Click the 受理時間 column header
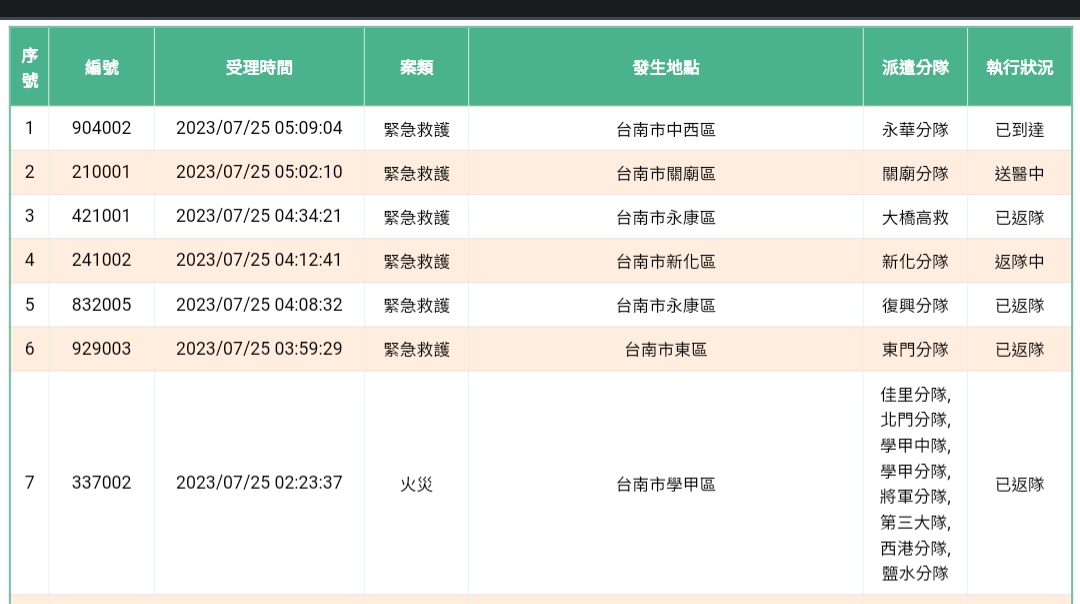Image resolution: width=1080 pixels, height=604 pixels. (259, 68)
